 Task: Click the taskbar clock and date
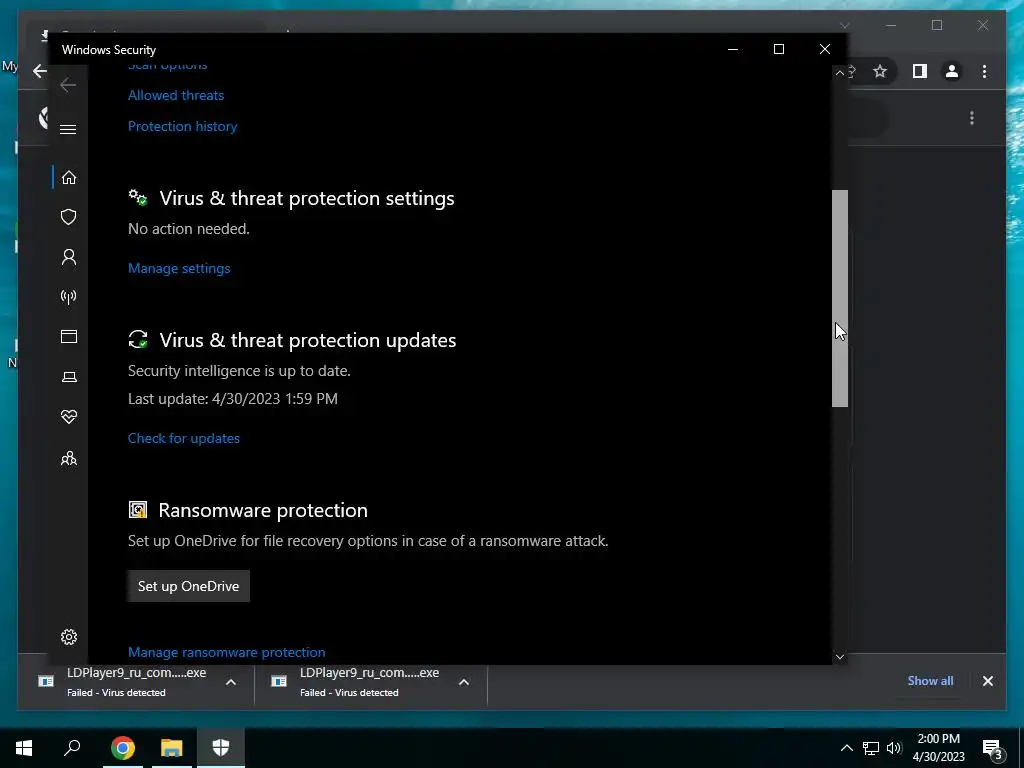pyautogui.click(x=938, y=748)
